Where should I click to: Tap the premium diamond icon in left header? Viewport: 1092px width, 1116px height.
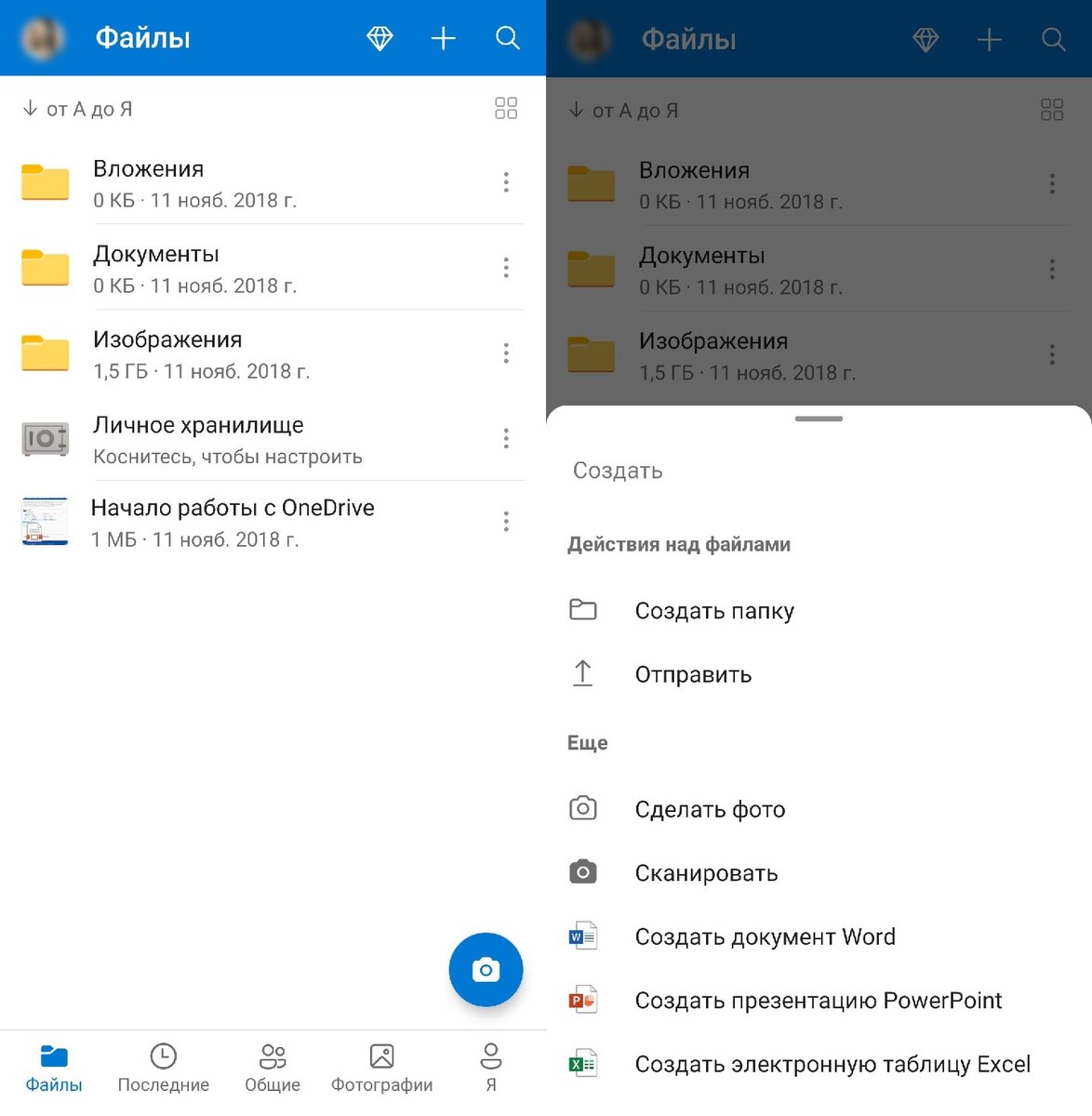[x=380, y=38]
